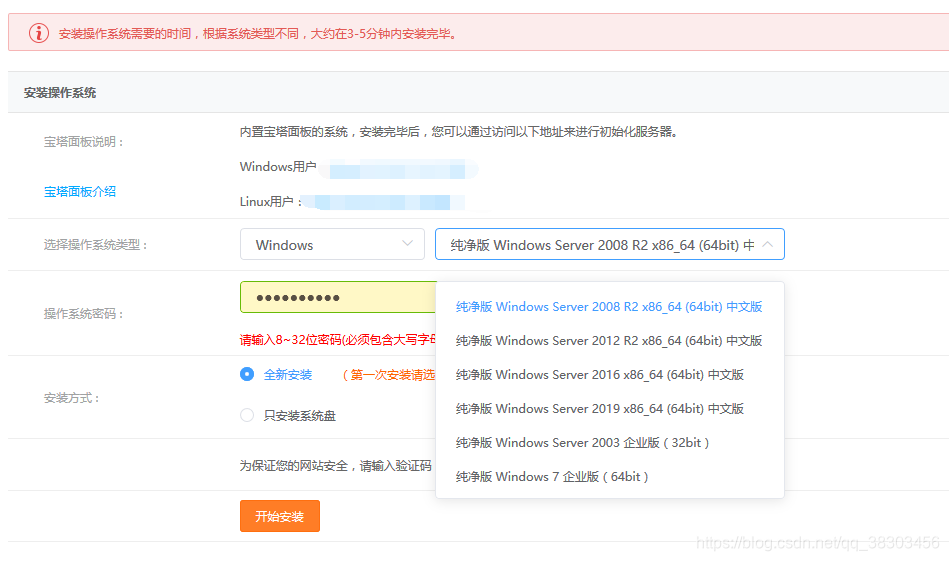Viewport: 949px width, 561px height.
Task: Click the 内置宝塔面板的系统 description text
Action: 458,131
